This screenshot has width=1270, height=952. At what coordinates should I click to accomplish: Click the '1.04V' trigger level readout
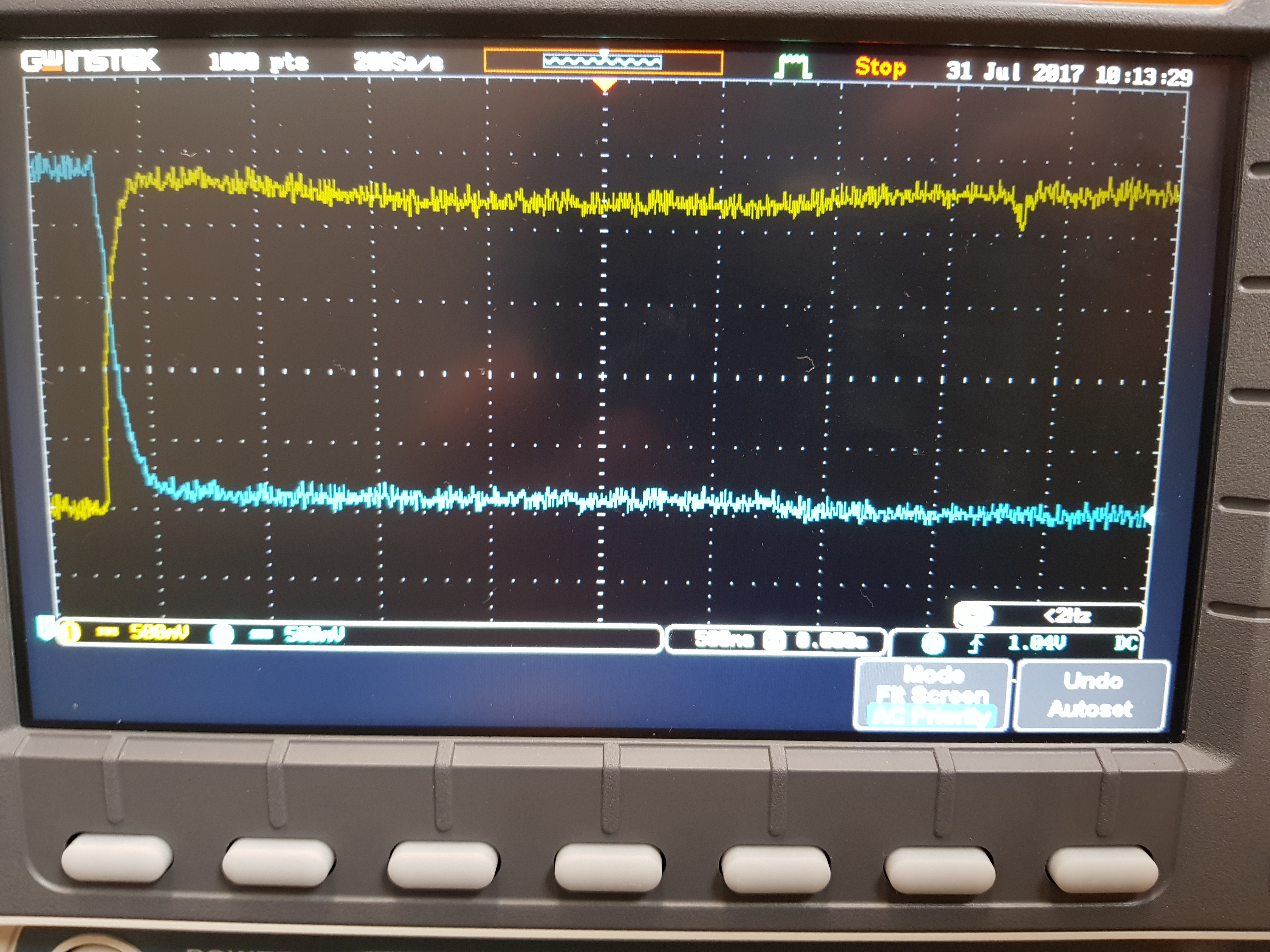[1037, 643]
